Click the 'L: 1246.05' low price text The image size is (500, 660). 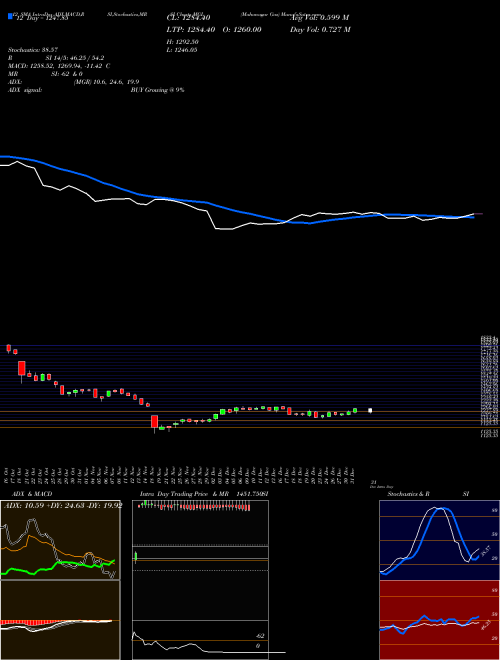[182, 50]
